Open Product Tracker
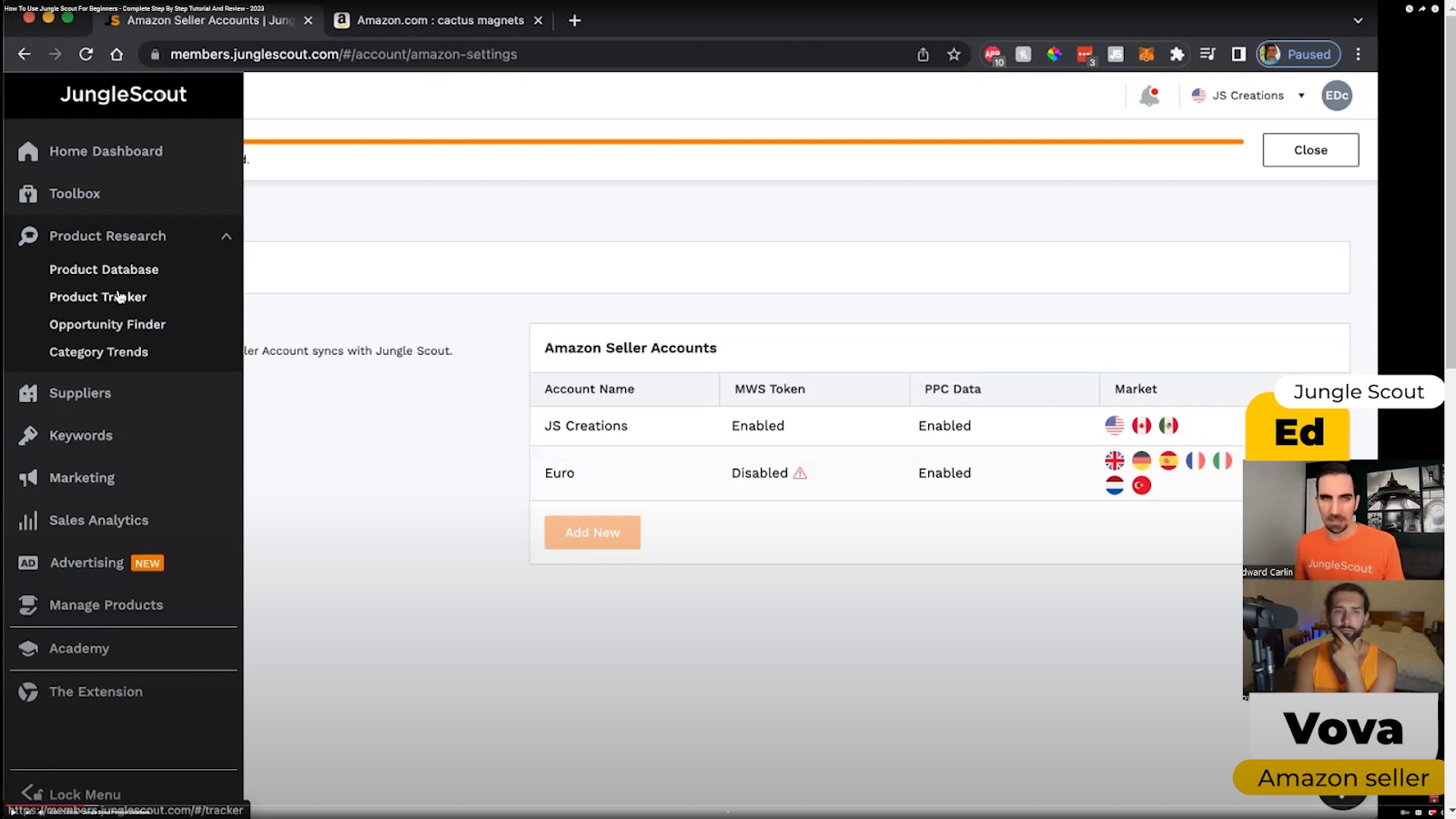Image resolution: width=1456 pixels, height=819 pixels. [x=97, y=297]
